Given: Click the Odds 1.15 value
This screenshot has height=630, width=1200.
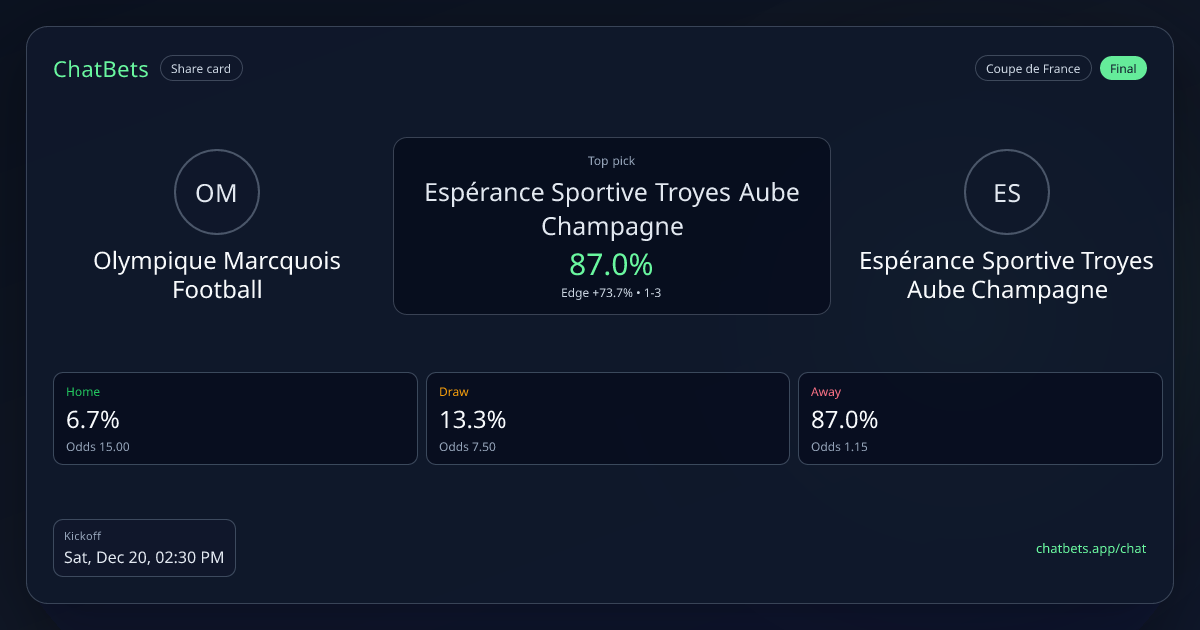Looking at the screenshot, I should (x=839, y=447).
